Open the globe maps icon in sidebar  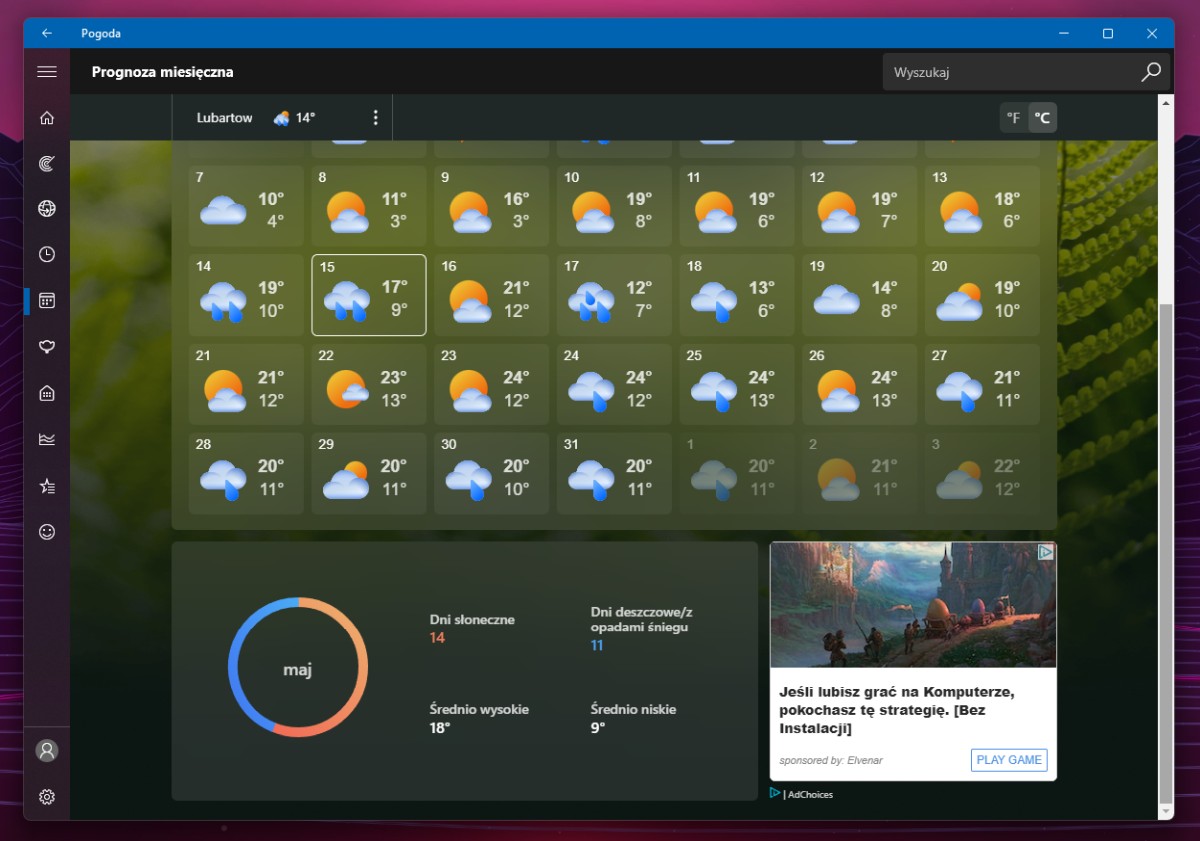(47, 209)
